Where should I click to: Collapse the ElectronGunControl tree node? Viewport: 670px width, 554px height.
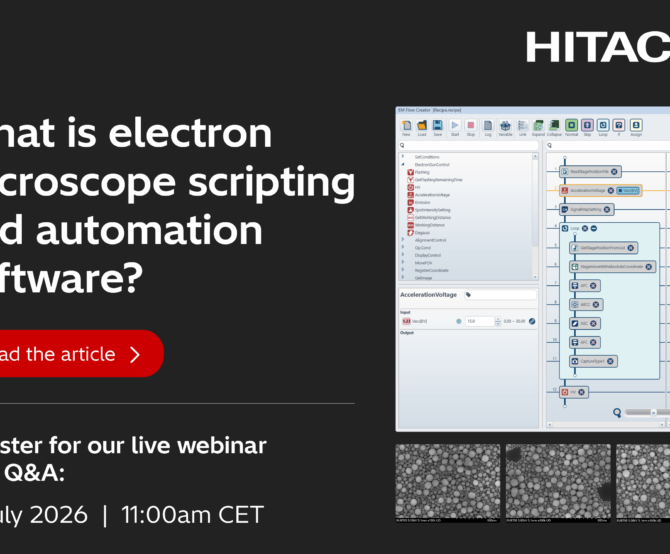pyautogui.click(x=403, y=164)
